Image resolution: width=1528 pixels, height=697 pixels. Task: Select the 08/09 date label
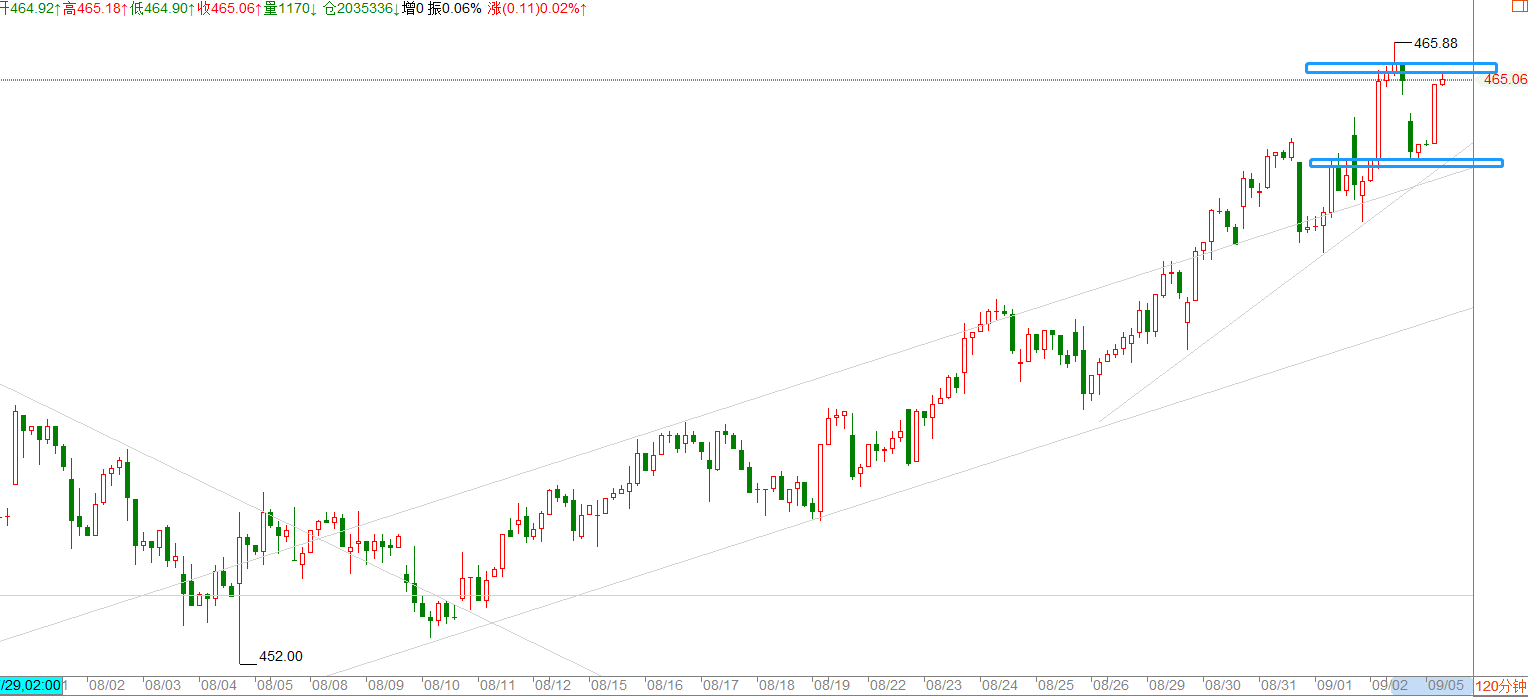click(386, 686)
